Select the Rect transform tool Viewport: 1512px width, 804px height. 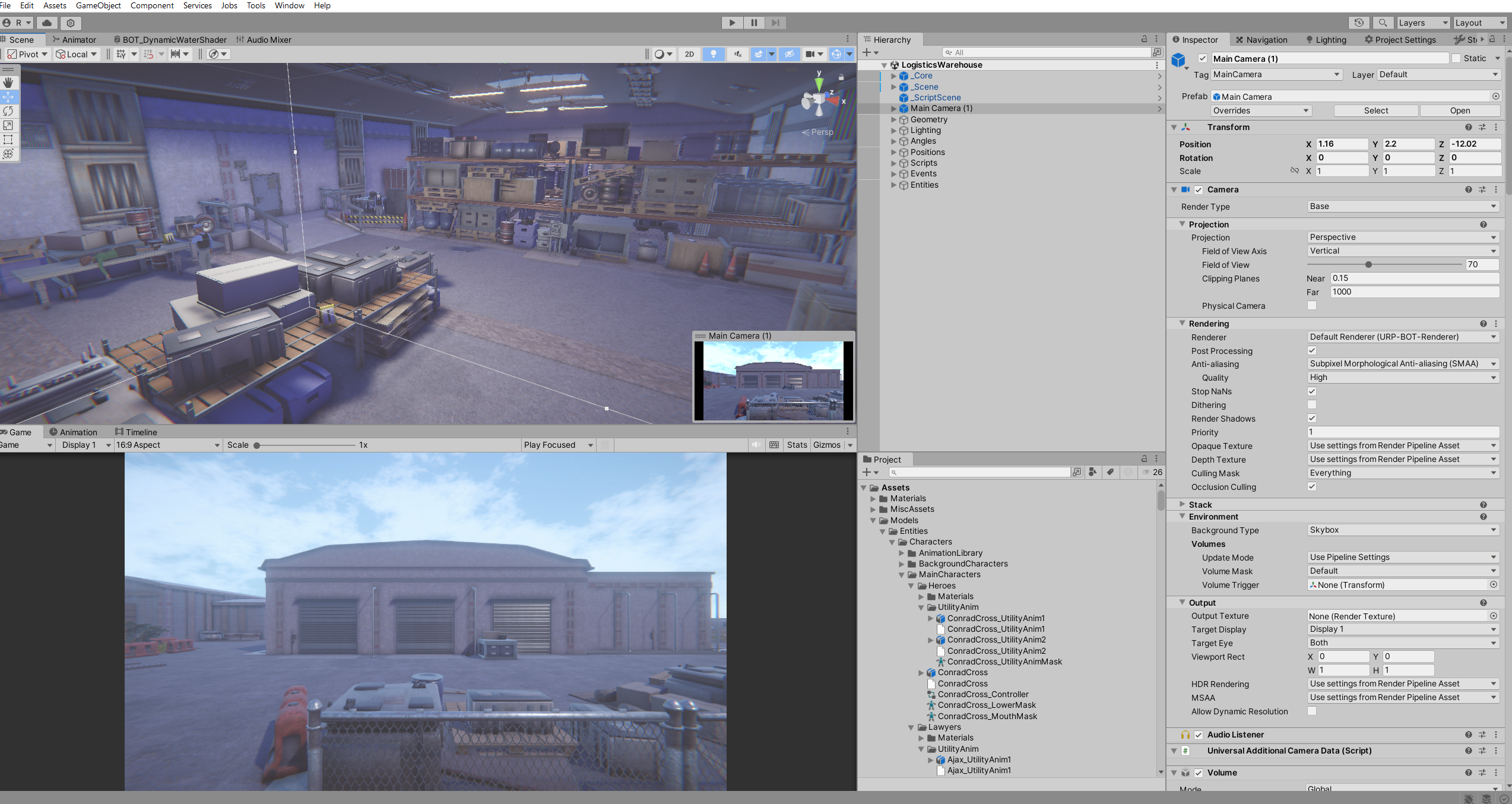(8, 140)
